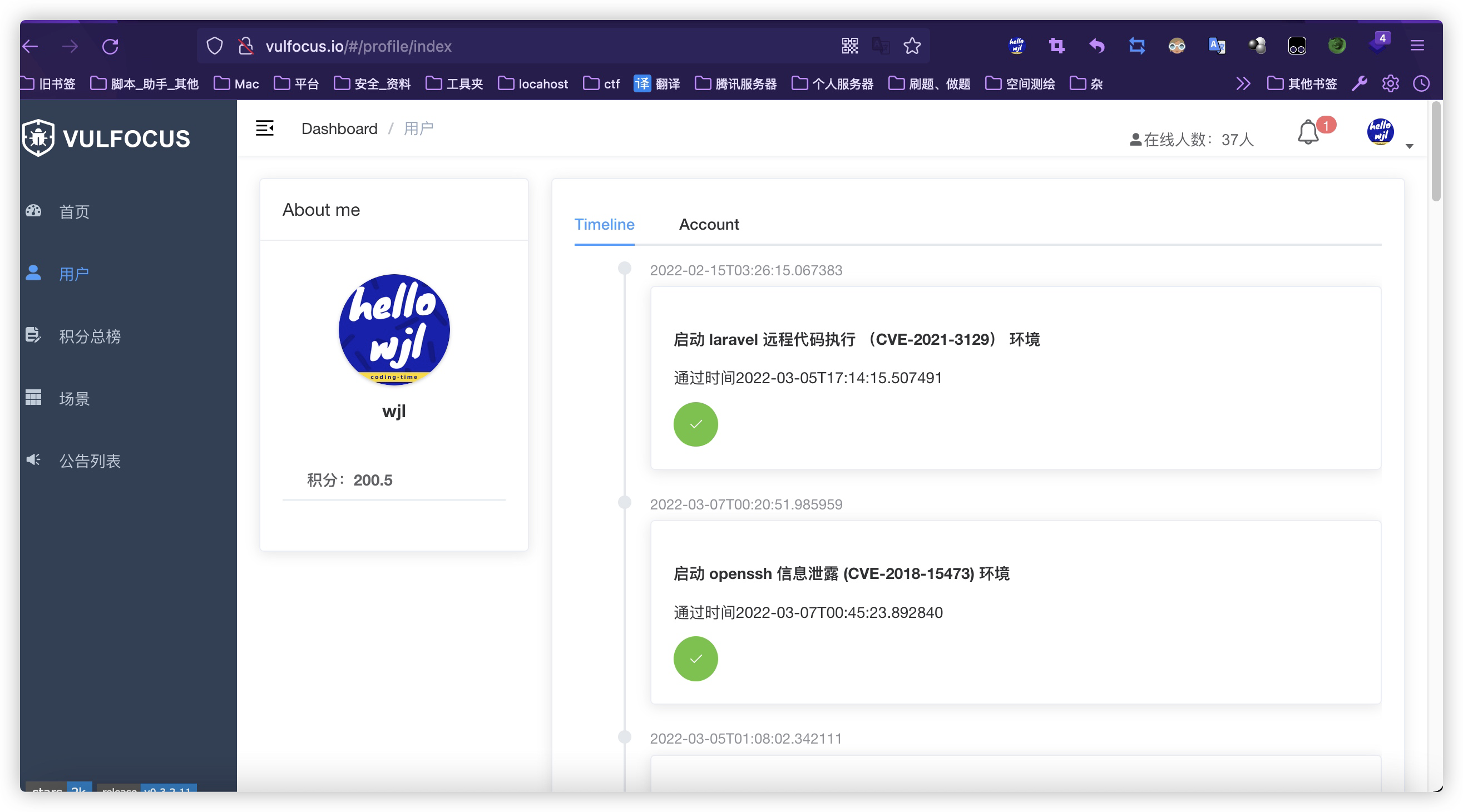The height and width of the screenshot is (812, 1463).
Task: Click the 2022-03-07T00:20:51 timeline node
Action: [625, 503]
